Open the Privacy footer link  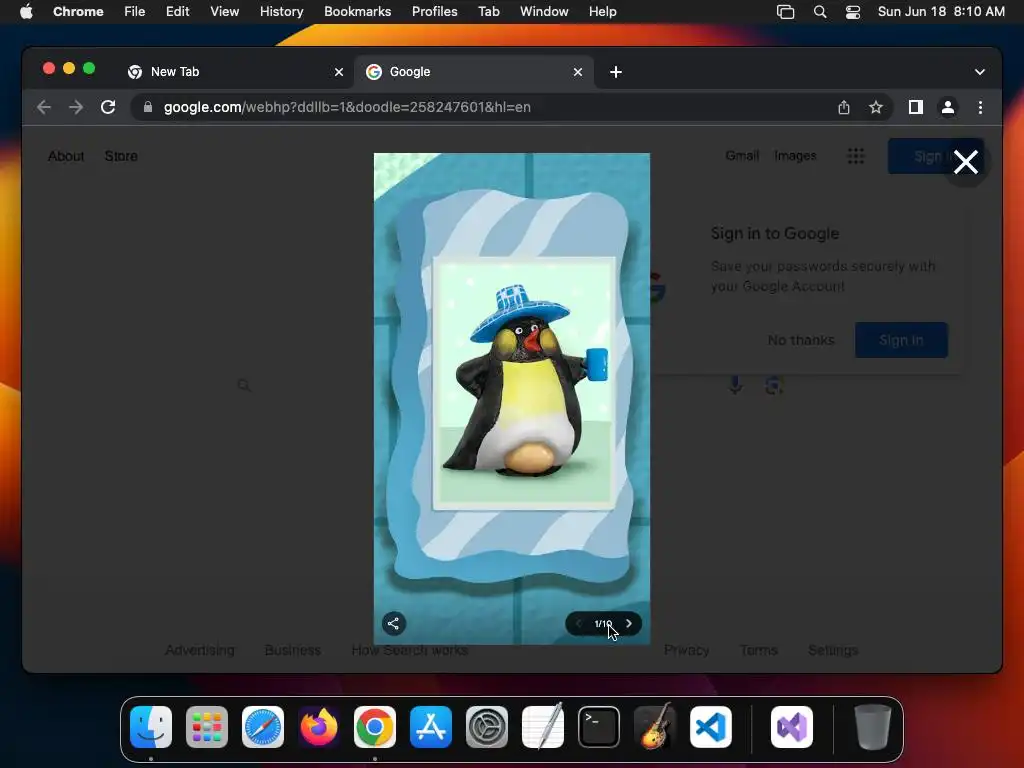(x=686, y=650)
